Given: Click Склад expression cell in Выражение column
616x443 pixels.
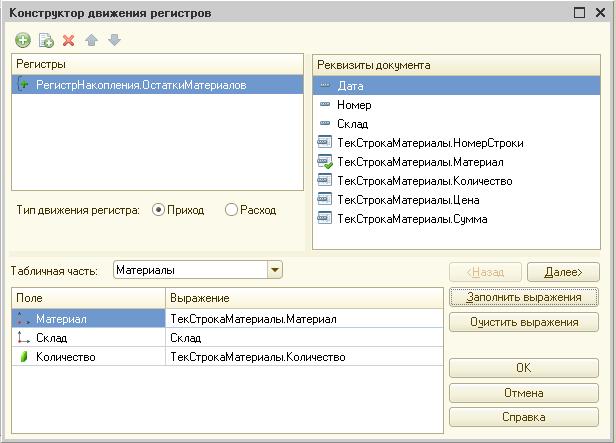Looking at the screenshot, I should tap(304, 337).
